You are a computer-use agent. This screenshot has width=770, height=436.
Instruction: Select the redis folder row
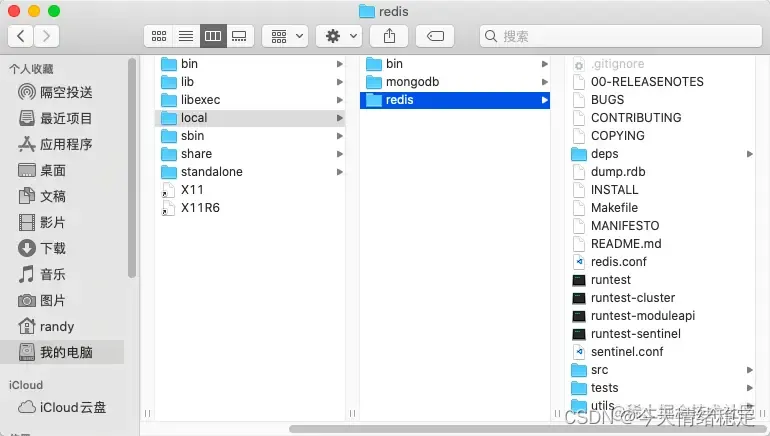(x=455, y=100)
